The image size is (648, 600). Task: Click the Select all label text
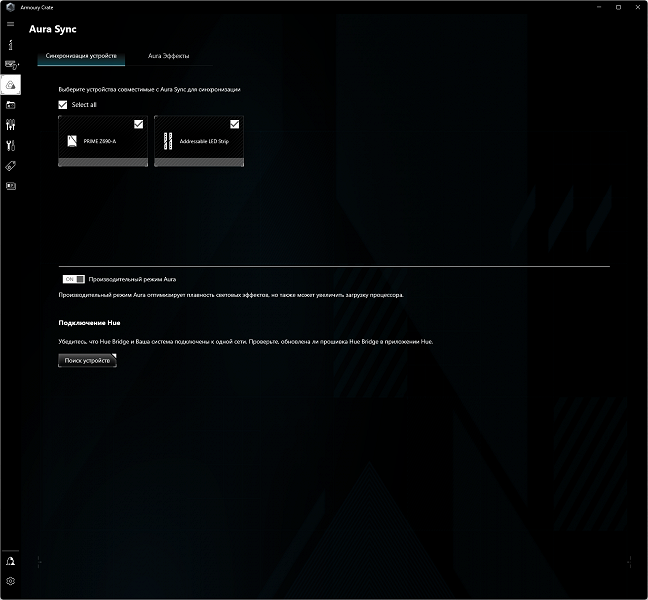coord(84,105)
